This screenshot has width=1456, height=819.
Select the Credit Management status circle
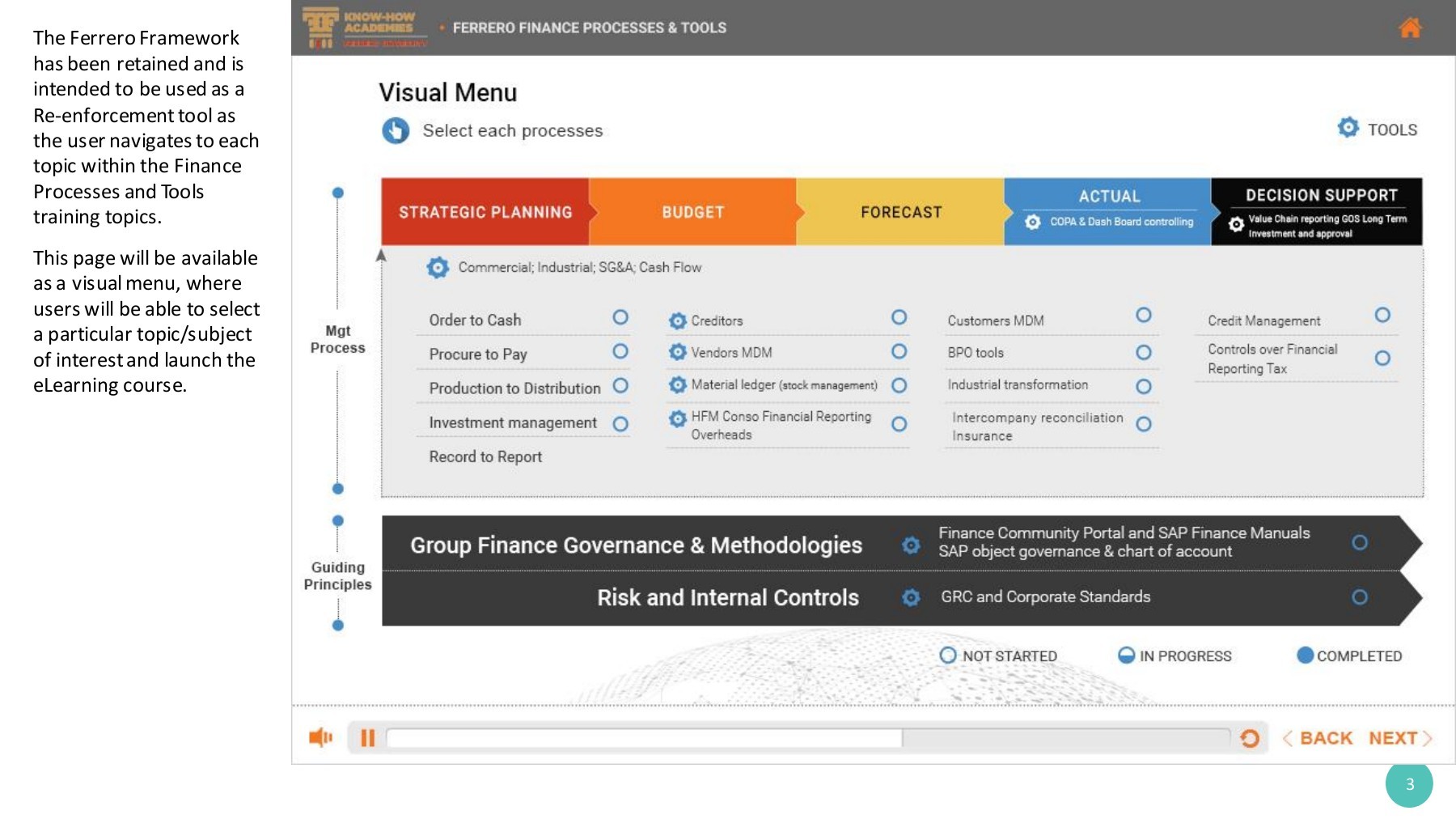1382,315
